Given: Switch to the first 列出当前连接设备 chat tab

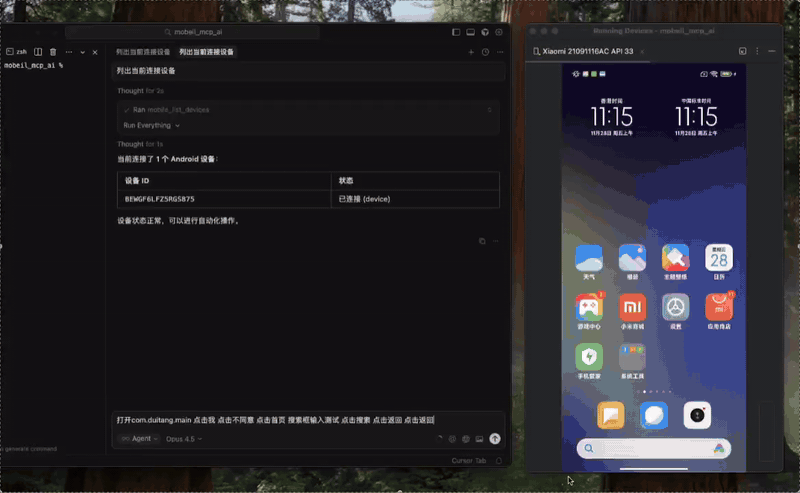Looking at the screenshot, I should point(143,52).
